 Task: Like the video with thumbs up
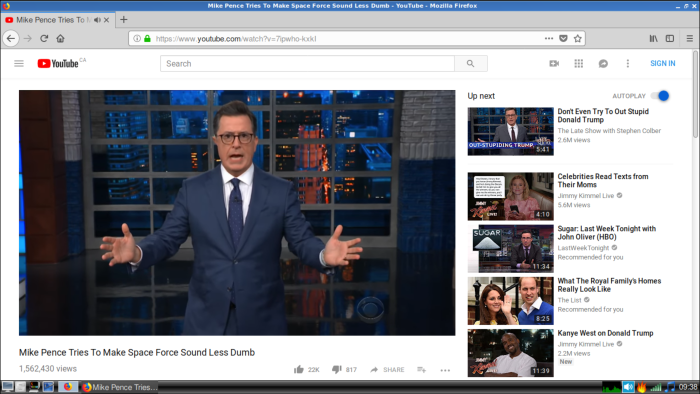pyautogui.click(x=299, y=369)
